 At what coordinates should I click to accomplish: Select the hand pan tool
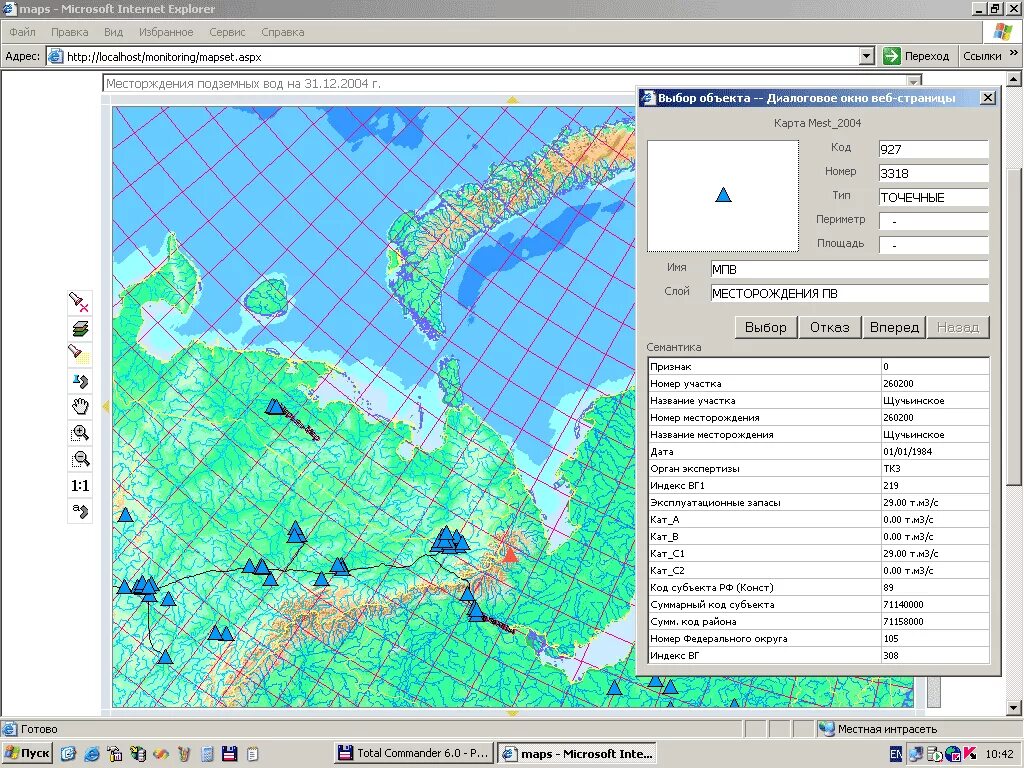[x=80, y=408]
